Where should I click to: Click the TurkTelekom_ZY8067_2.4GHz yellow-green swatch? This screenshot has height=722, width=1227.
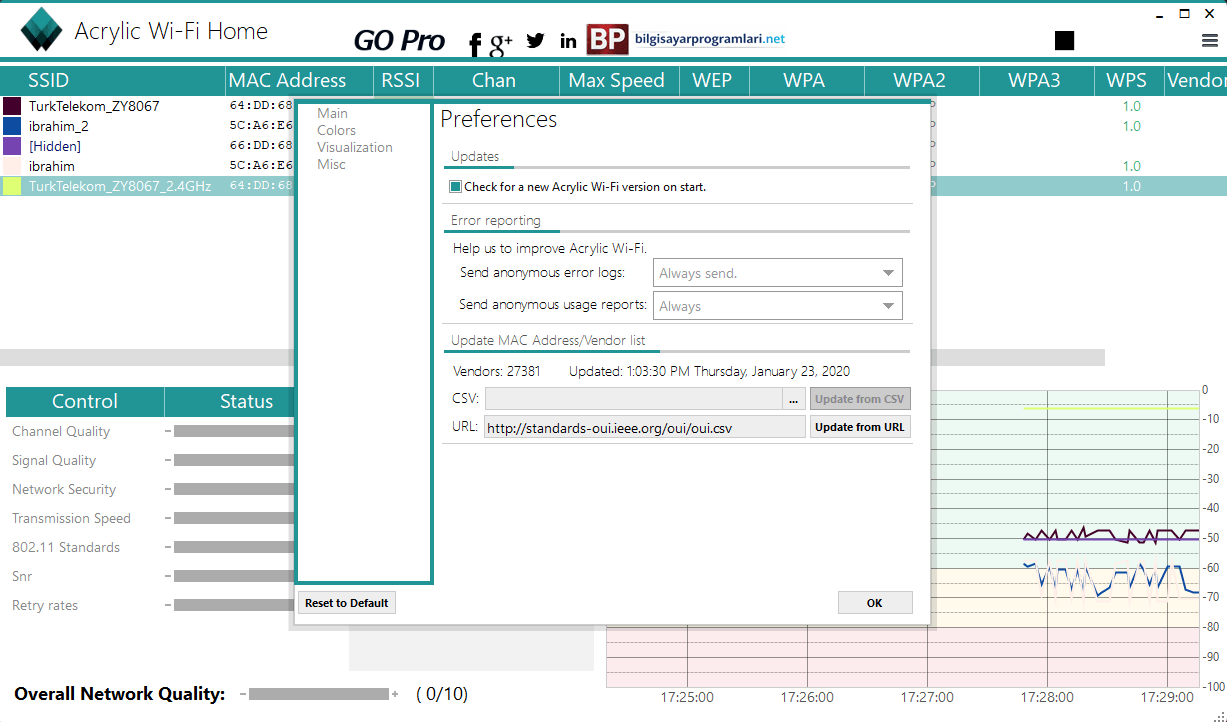coord(12,186)
